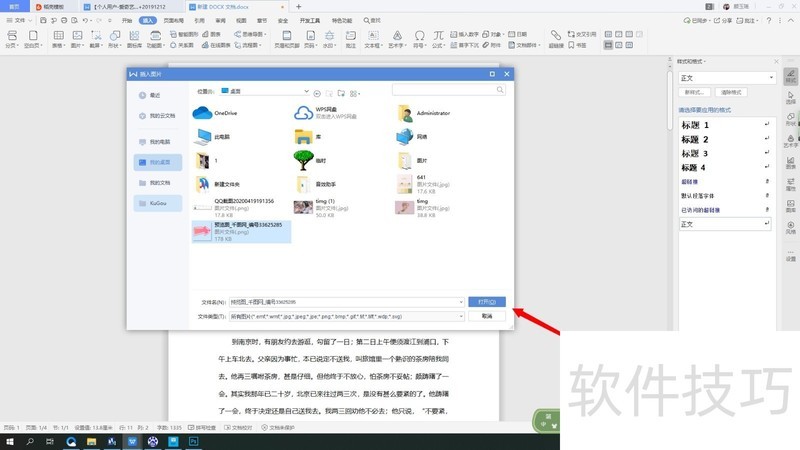Click the 打开 open button
The width and height of the screenshot is (800, 450).
click(487, 302)
